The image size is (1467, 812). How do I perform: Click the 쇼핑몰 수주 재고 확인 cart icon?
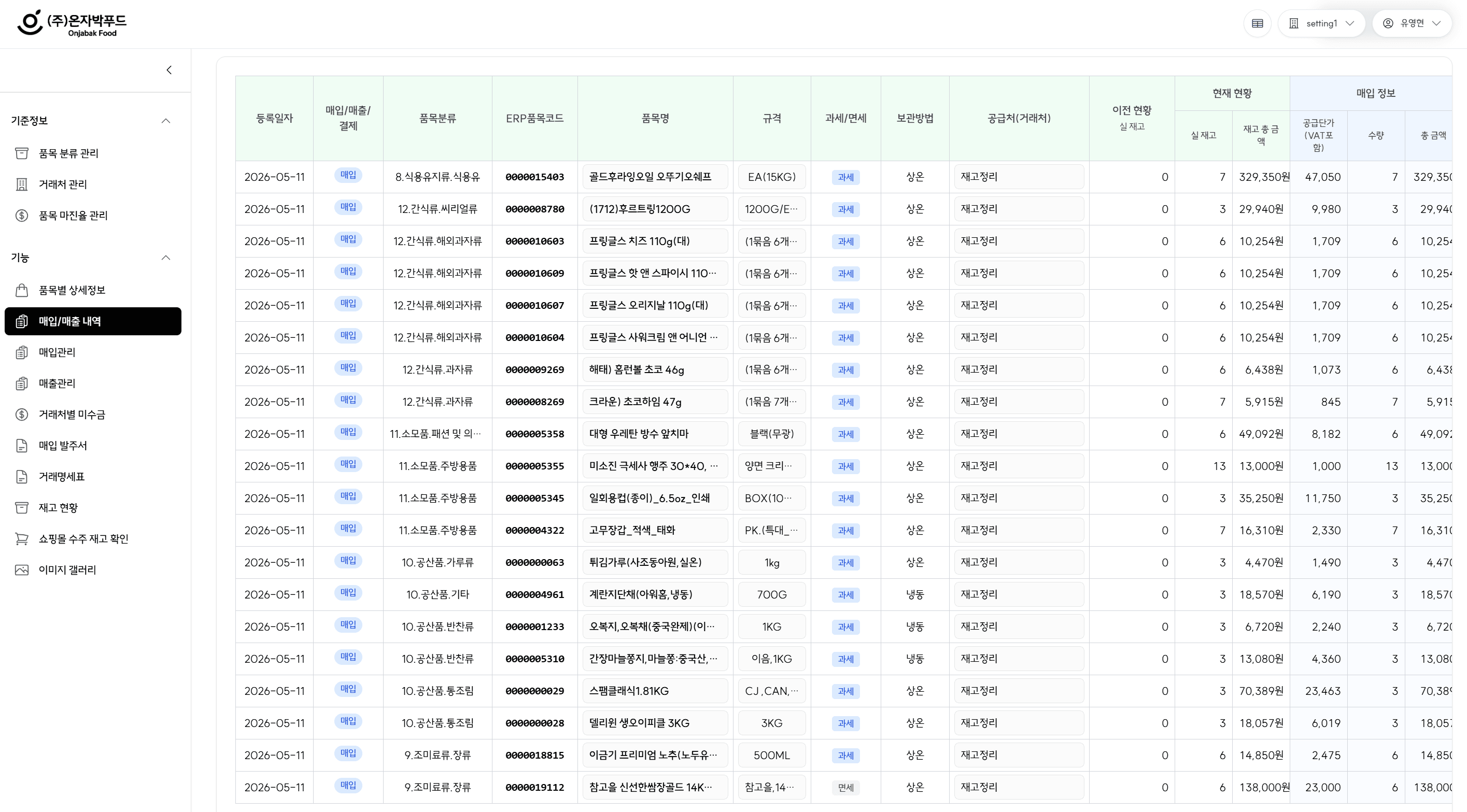click(22, 539)
